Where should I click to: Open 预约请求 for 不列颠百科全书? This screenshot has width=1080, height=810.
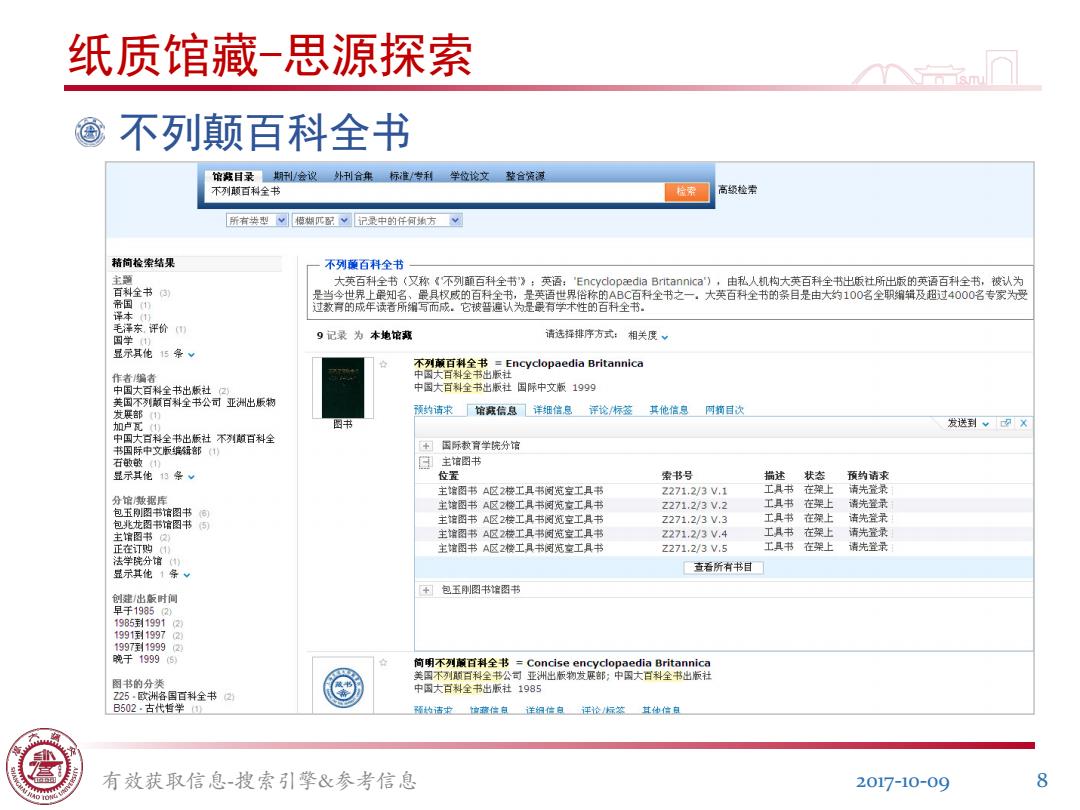(433, 410)
